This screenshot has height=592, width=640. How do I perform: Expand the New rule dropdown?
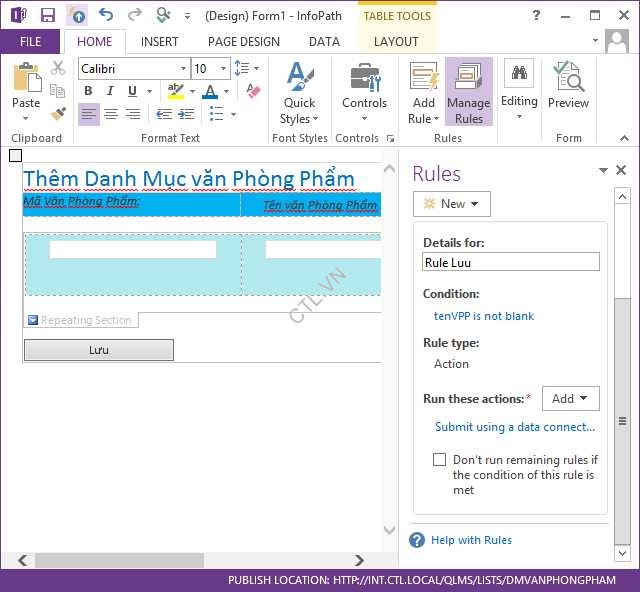click(x=451, y=204)
